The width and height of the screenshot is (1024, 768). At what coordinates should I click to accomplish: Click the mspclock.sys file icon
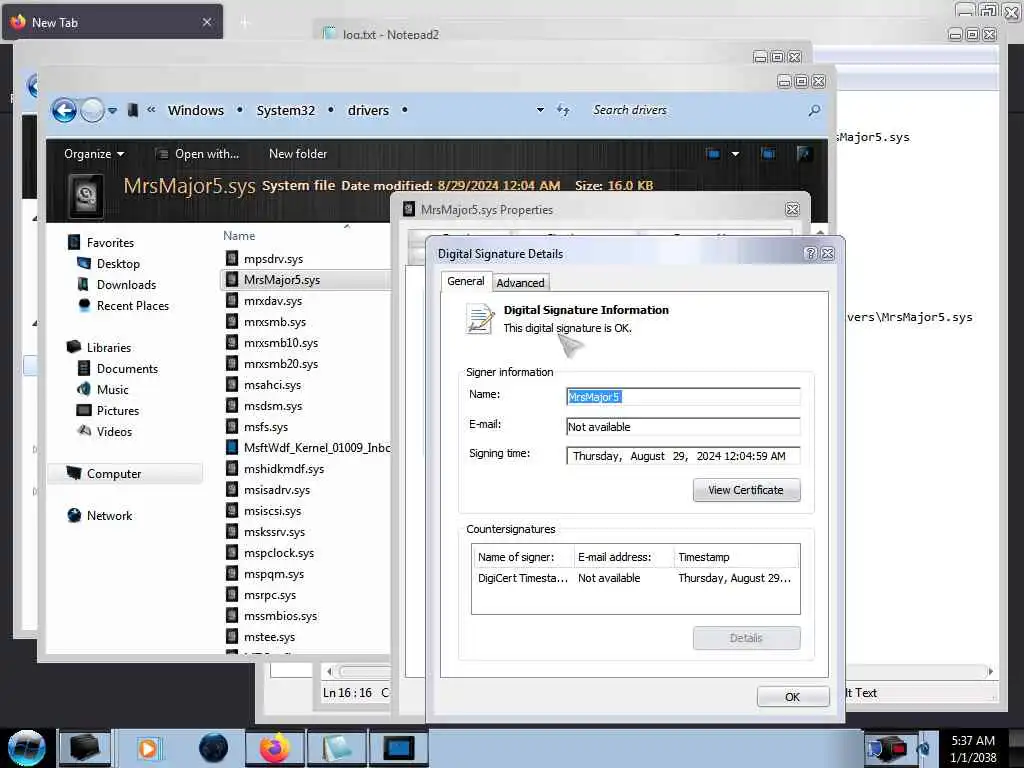click(x=232, y=553)
